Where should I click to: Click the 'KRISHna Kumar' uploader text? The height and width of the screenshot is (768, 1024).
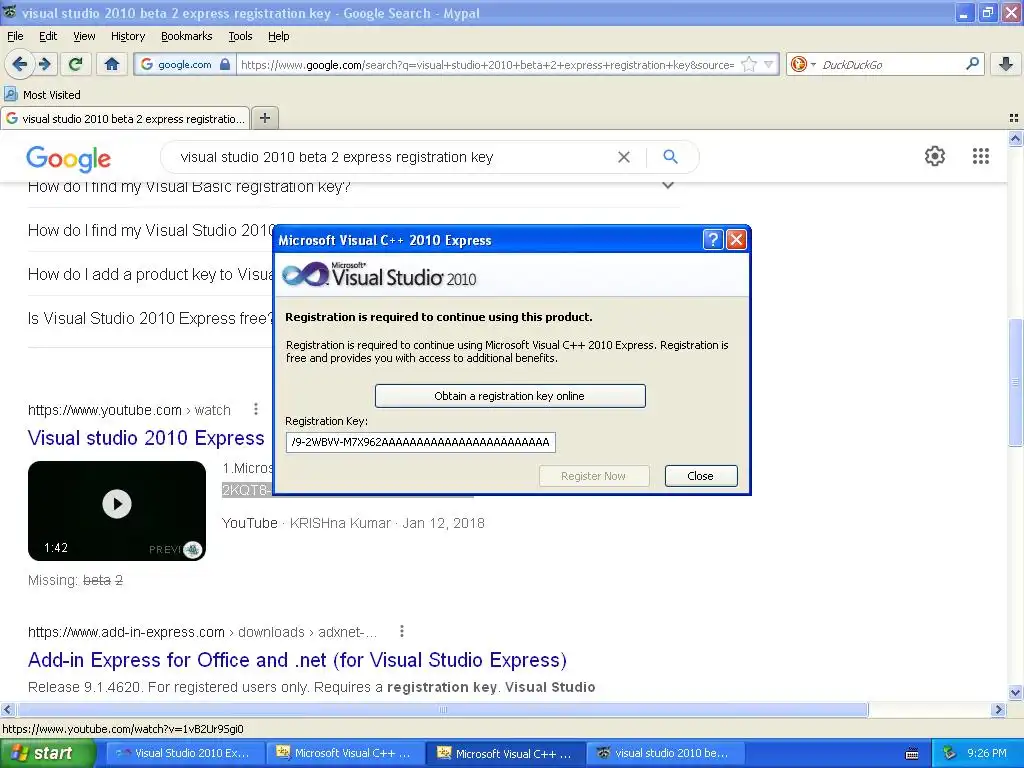point(340,523)
